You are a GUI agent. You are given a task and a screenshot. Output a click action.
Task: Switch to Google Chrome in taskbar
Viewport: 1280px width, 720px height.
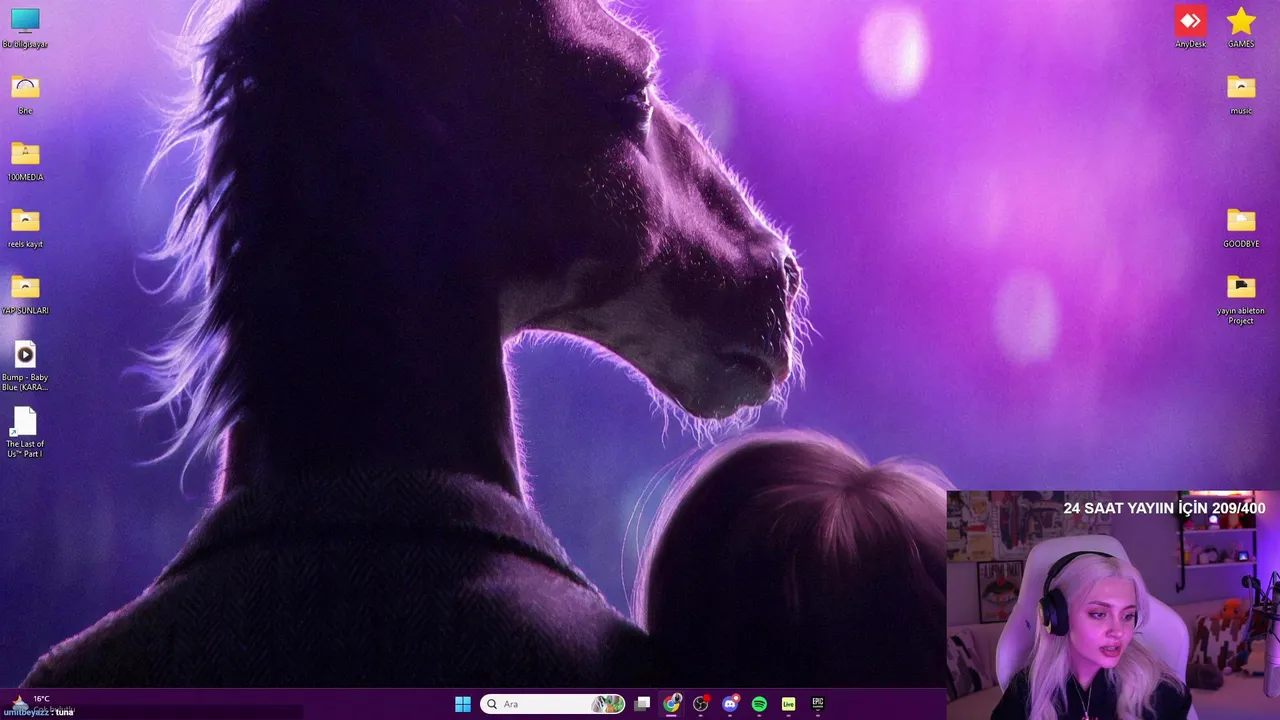[671, 704]
